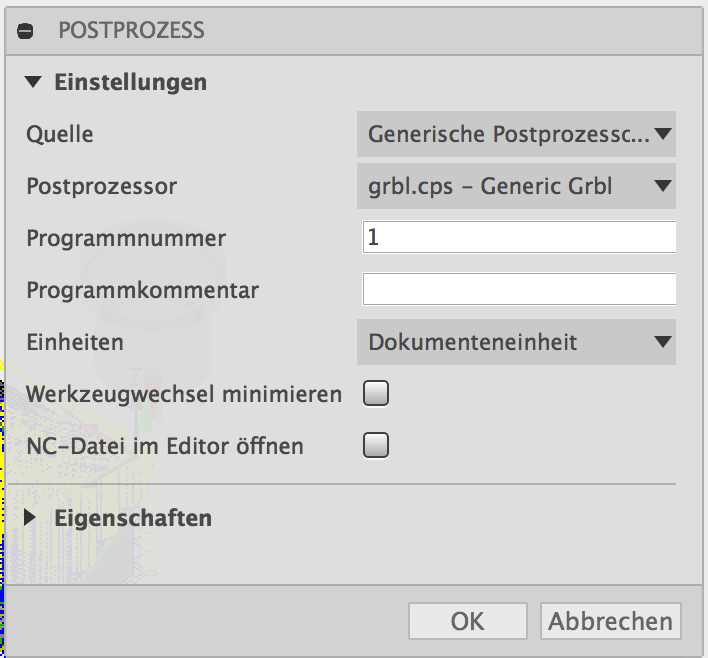Viewport: 708px width, 658px height.
Task: Tick the NC-Datei im Editor öffnen checkbox
Action: pyautogui.click(x=376, y=446)
